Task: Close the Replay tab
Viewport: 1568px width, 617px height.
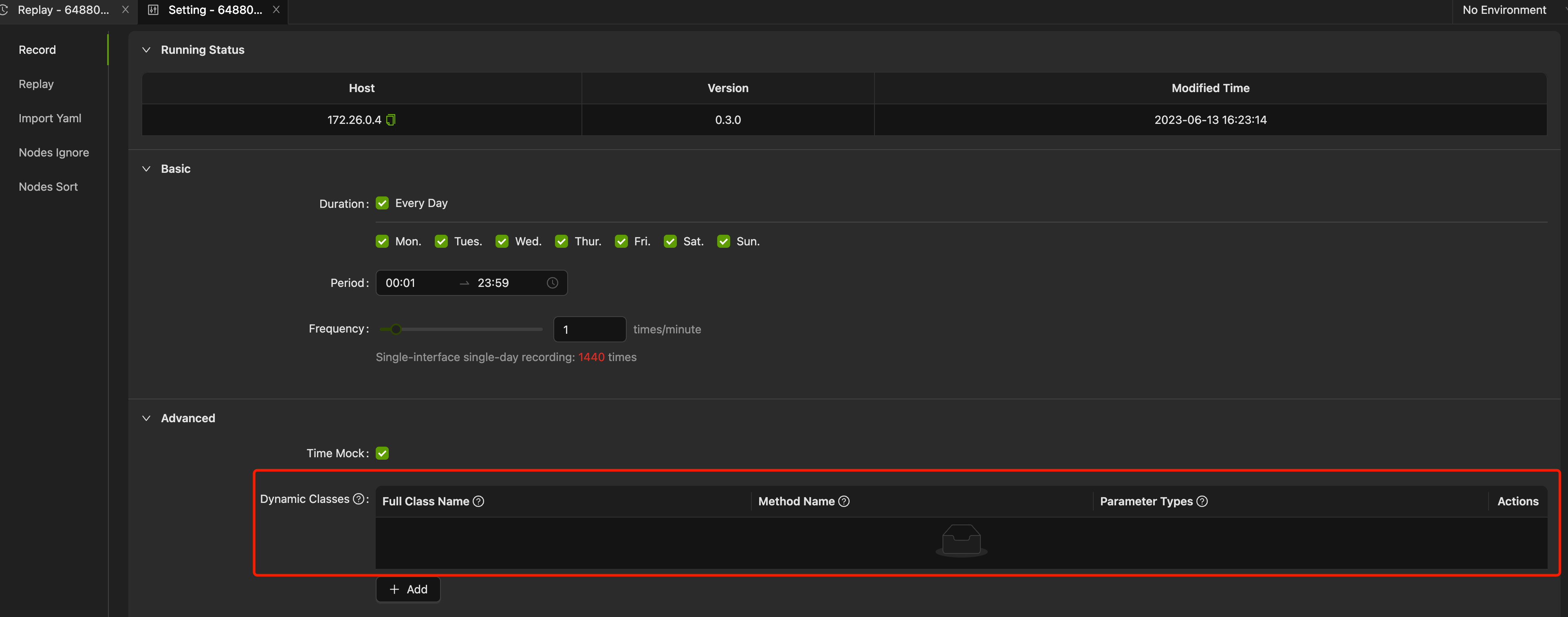Action: pyautogui.click(x=126, y=10)
